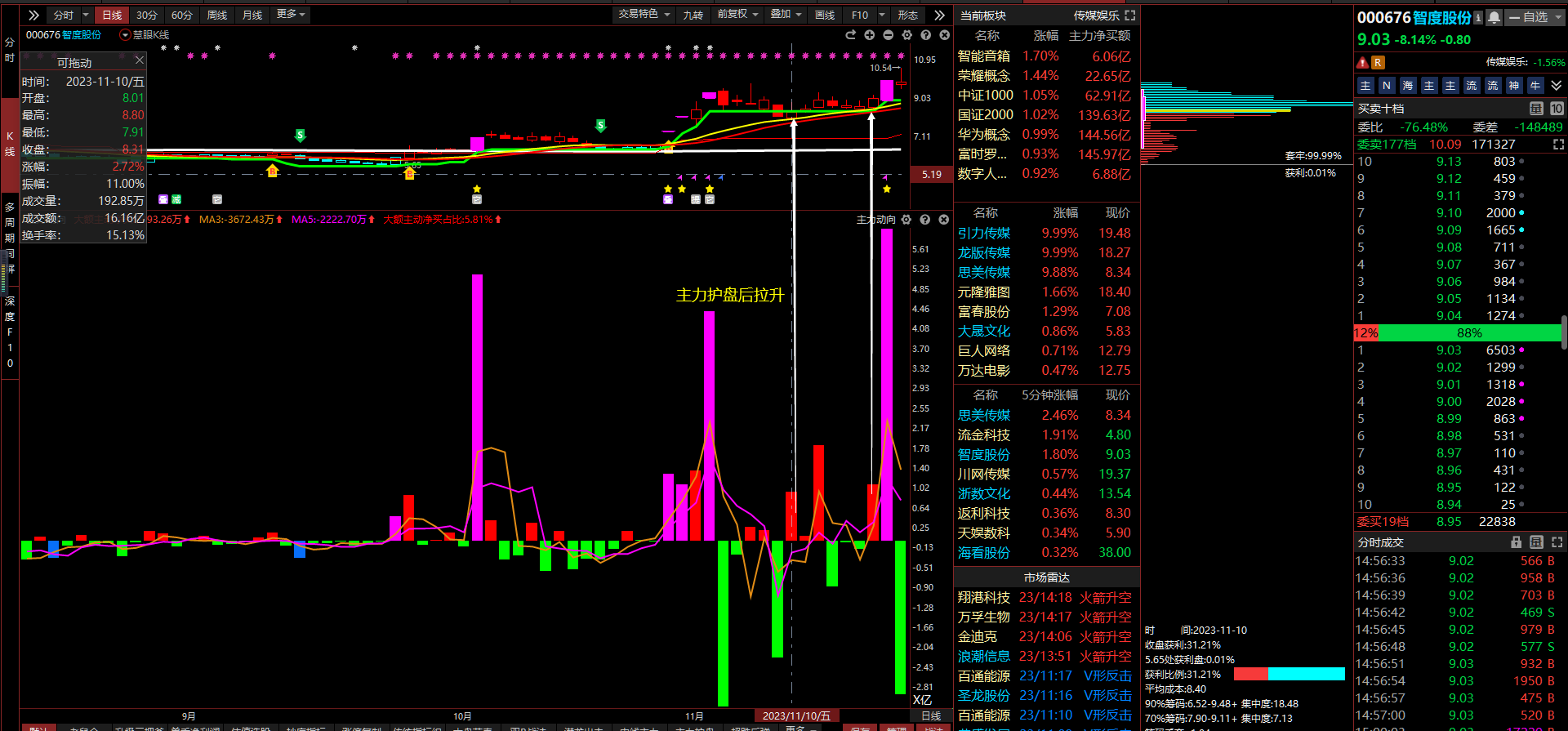Click the stock info 'i' icon
The height and width of the screenshot is (731, 1568).
(x=1478, y=17)
